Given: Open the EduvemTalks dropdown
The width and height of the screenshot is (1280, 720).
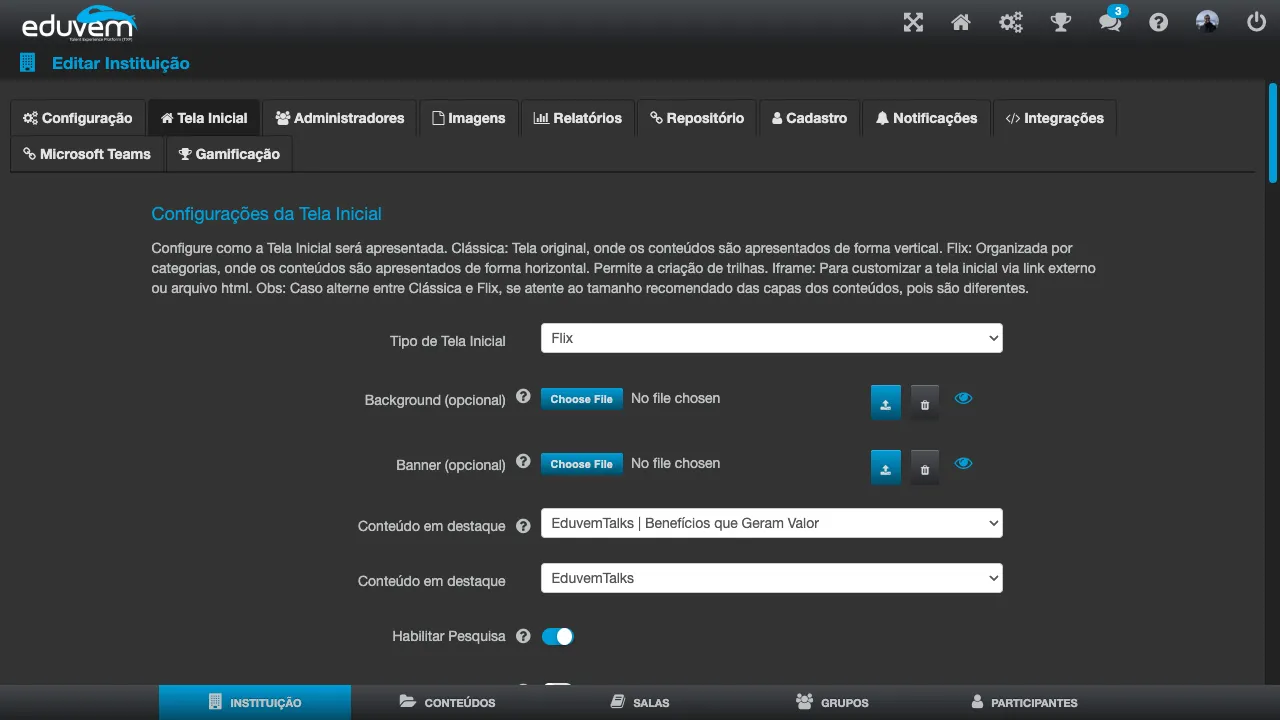Looking at the screenshot, I should point(771,578).
